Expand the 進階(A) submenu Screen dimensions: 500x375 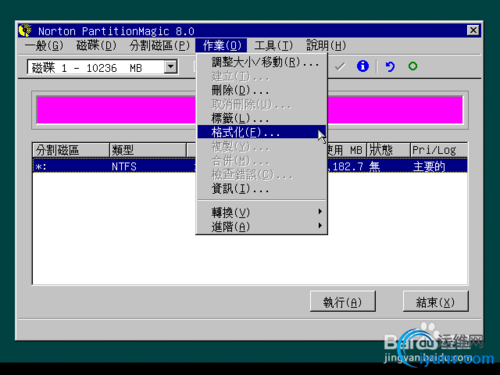click(262, 227)
